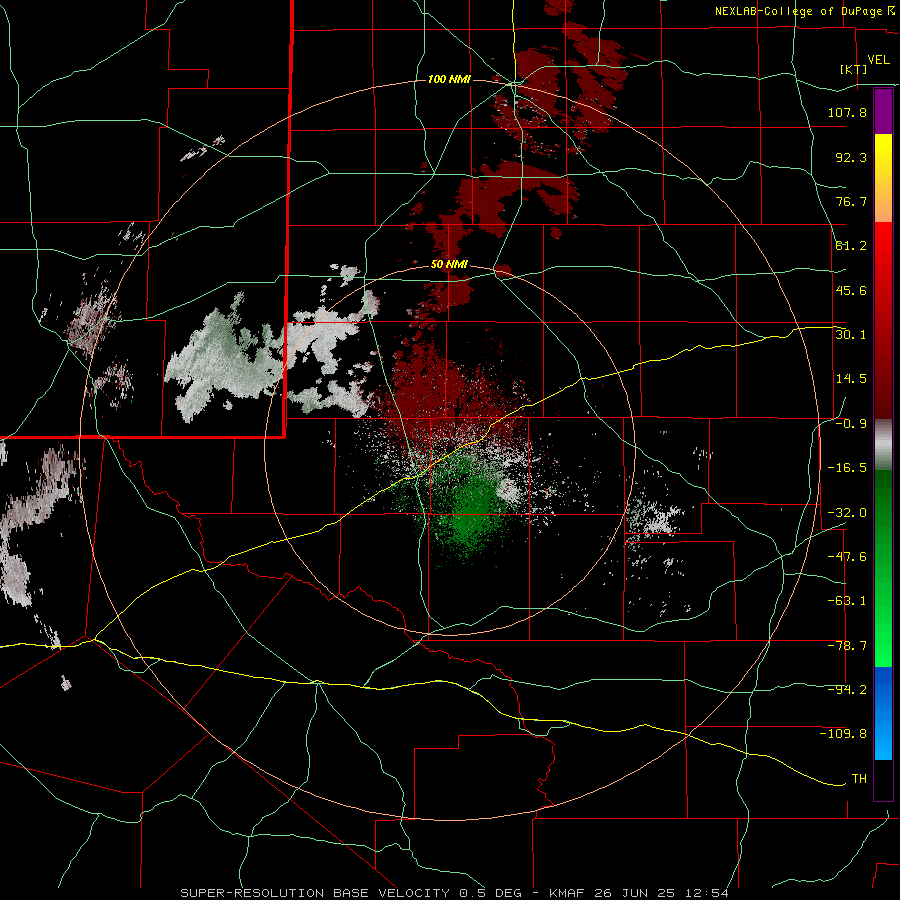Click the purple segment of the color bar
The image size is (900, 900).
(883, 111)
